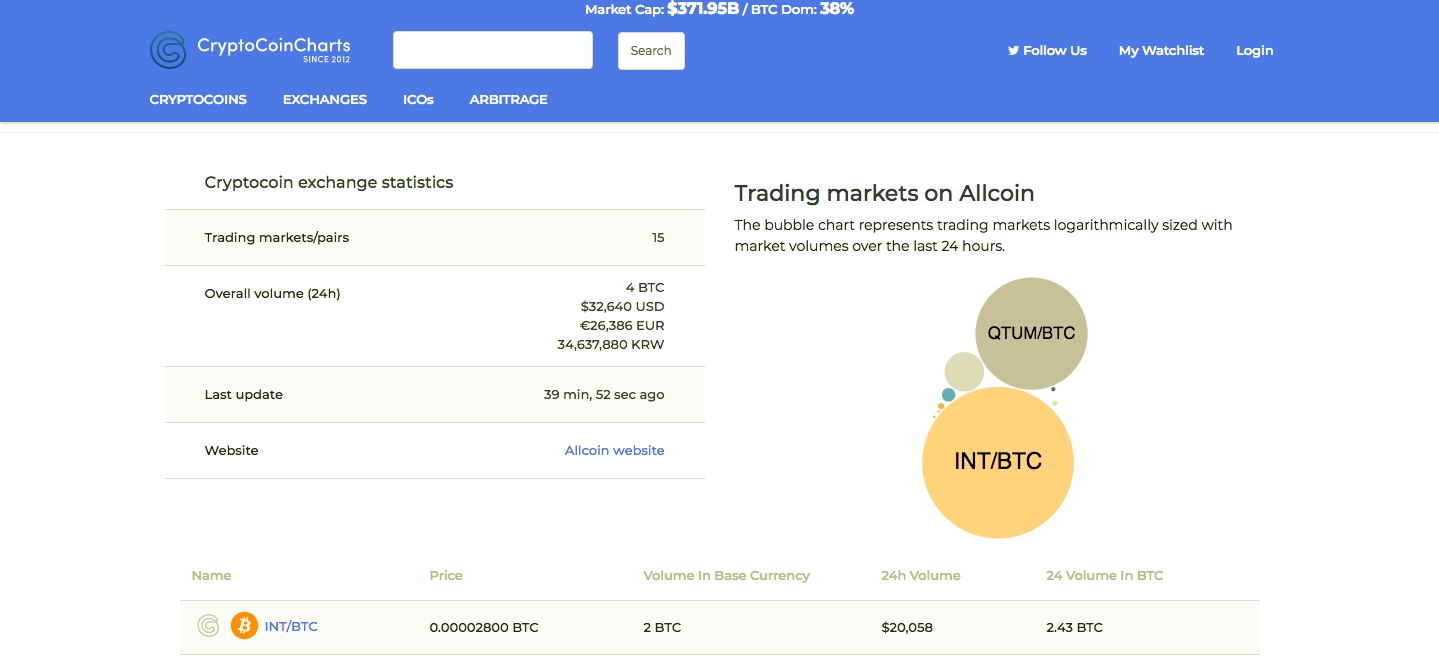This screenshot has width=1439, height=659.
Task: Select the INT/BTC bubble in chart
Action: tap(998, 462)
